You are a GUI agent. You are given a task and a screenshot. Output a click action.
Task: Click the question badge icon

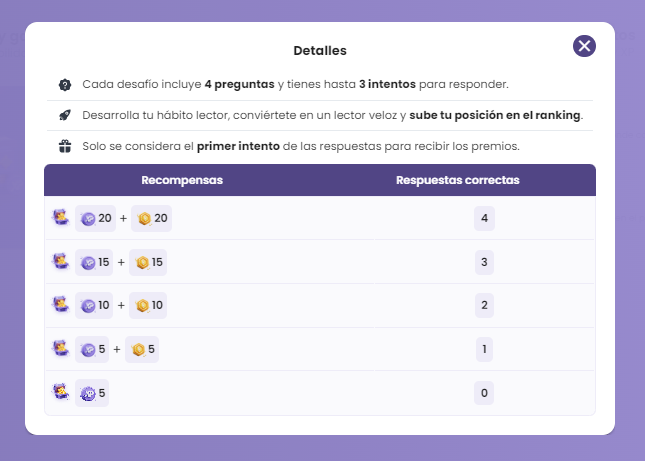pyautogui.click(x=65, y=85)
